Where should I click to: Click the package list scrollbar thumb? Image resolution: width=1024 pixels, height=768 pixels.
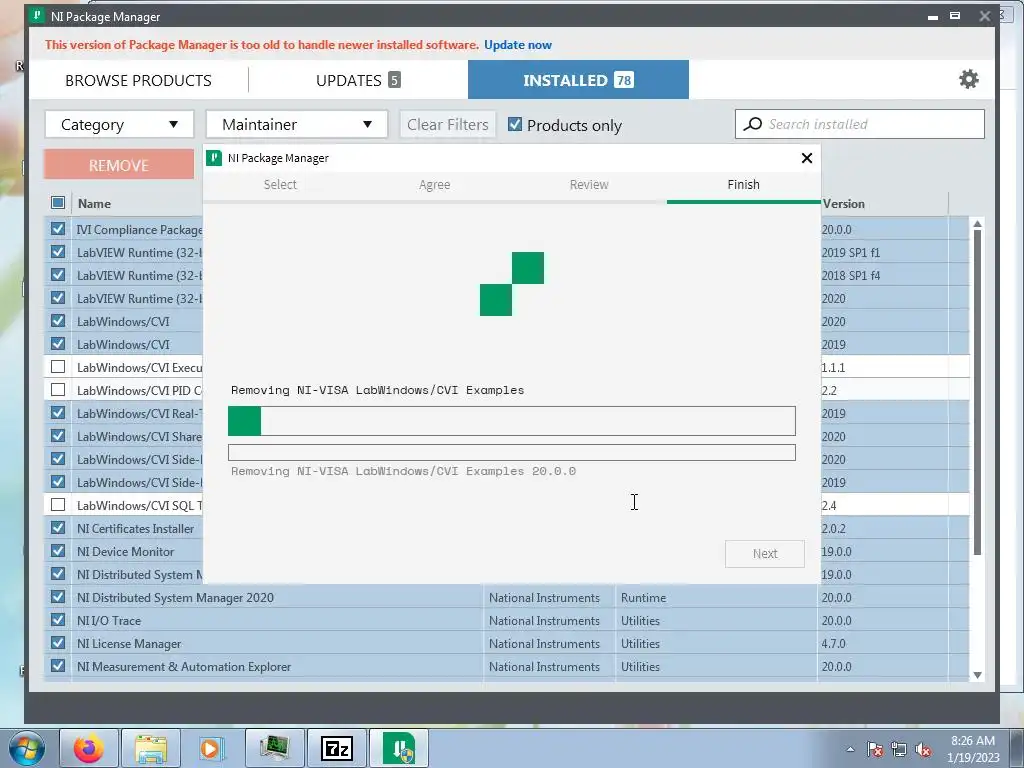coord(977,392)
